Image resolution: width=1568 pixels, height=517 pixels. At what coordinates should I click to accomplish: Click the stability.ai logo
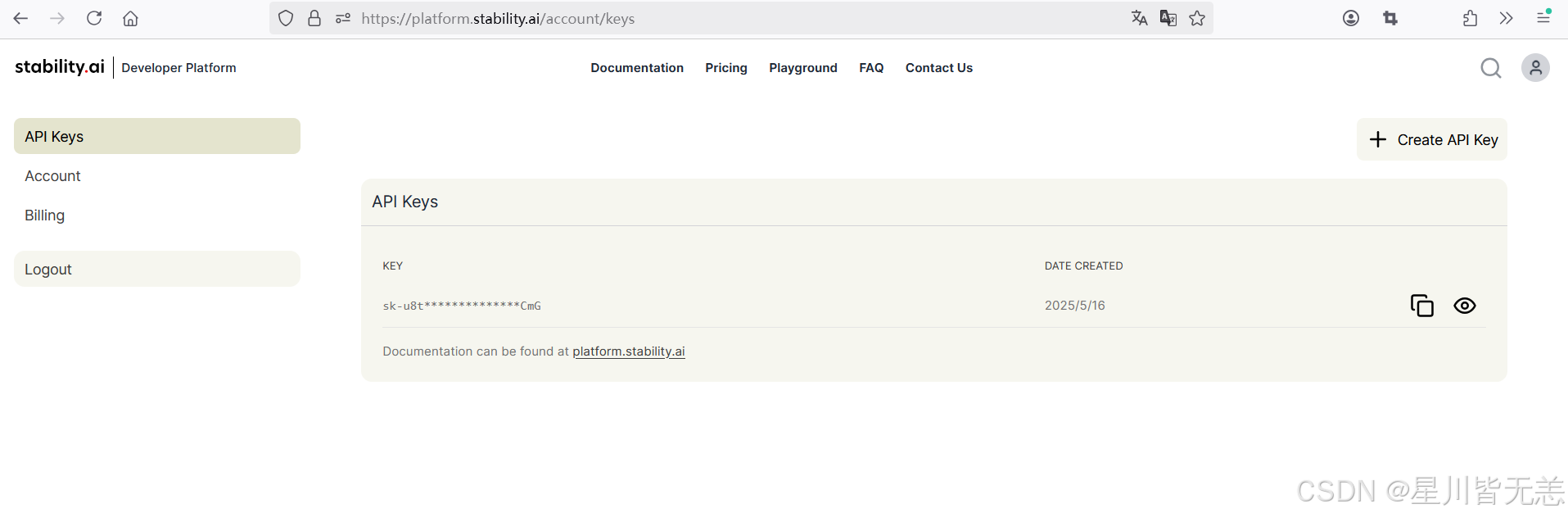pyautogui.click(x=60, y=67)
